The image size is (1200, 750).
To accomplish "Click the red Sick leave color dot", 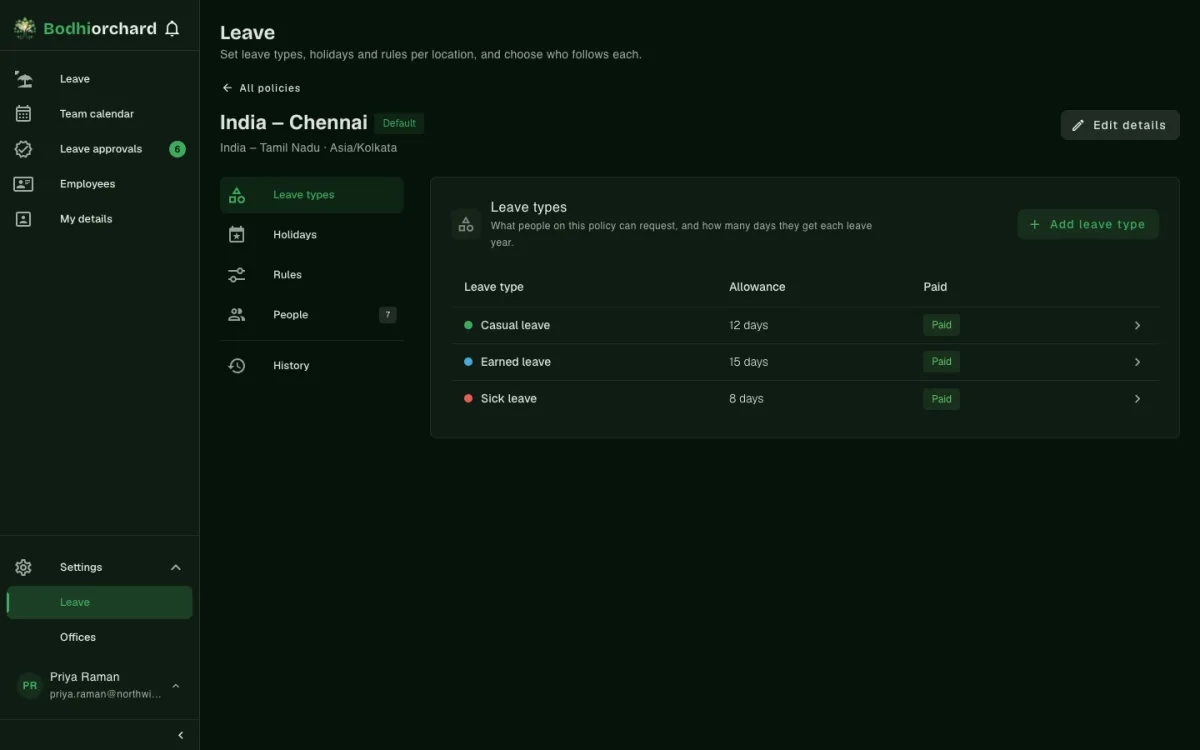I will (468, 399).
